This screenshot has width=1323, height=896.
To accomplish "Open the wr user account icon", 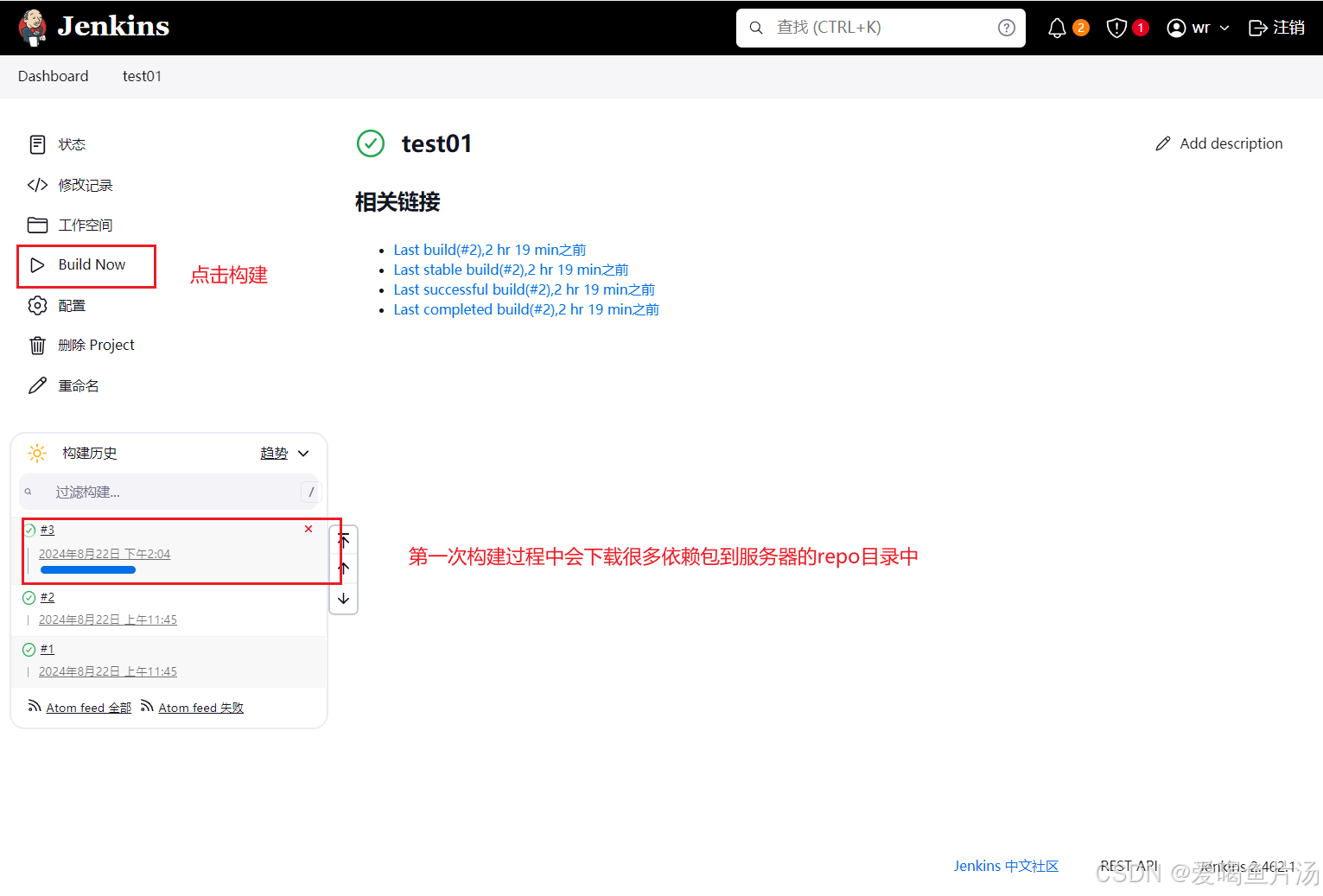I will [1176, 28].
